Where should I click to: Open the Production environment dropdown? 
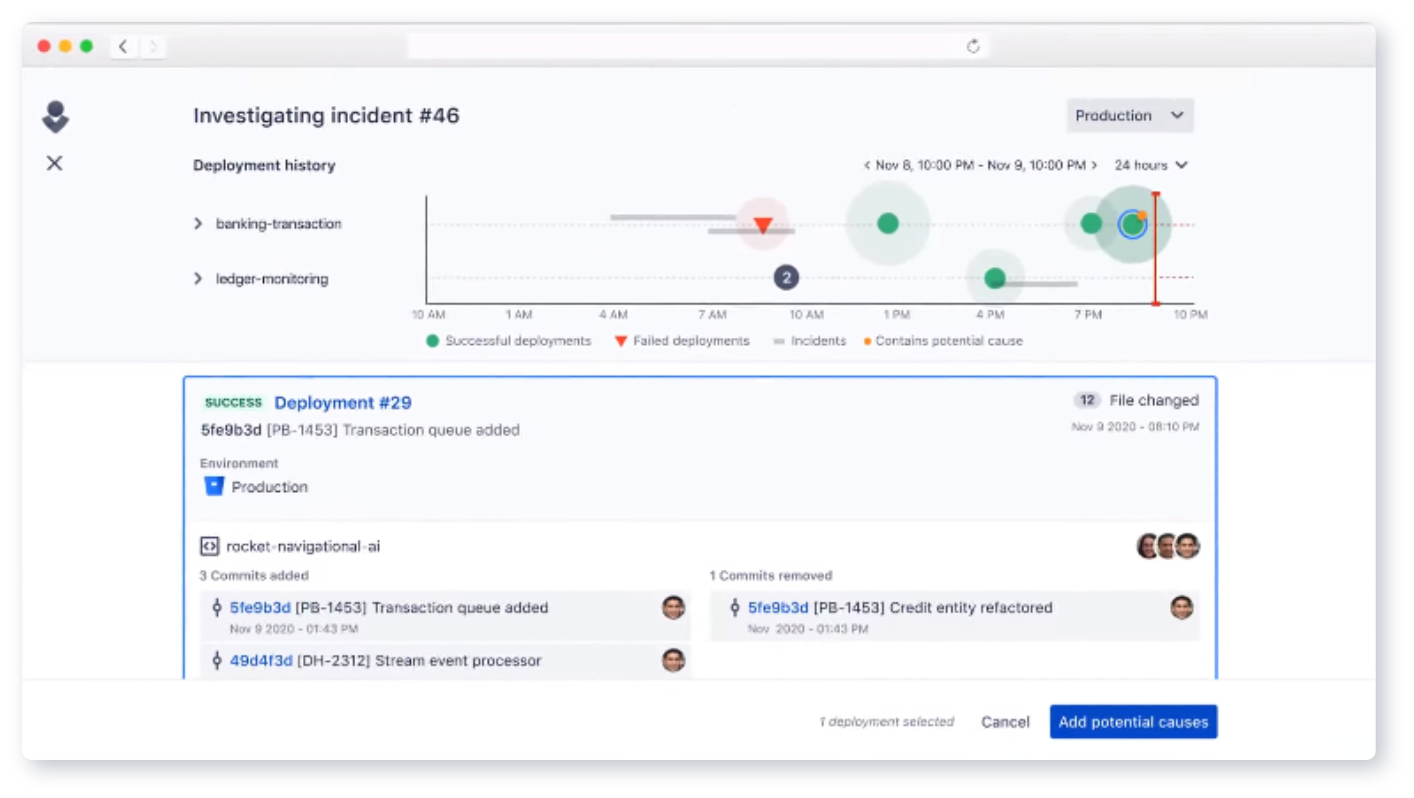(x=1129, y=115)
